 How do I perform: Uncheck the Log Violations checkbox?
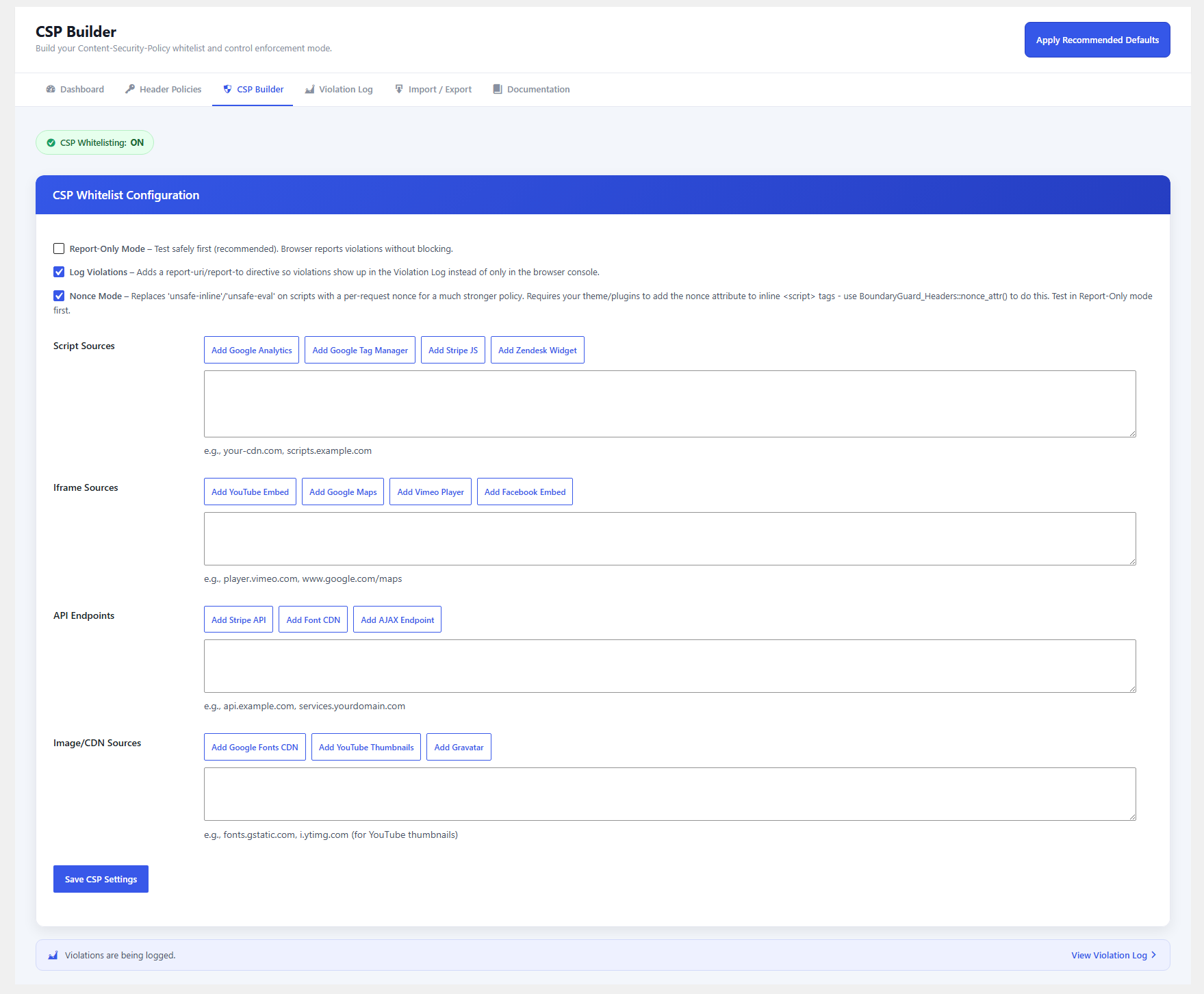click(59, 272)
